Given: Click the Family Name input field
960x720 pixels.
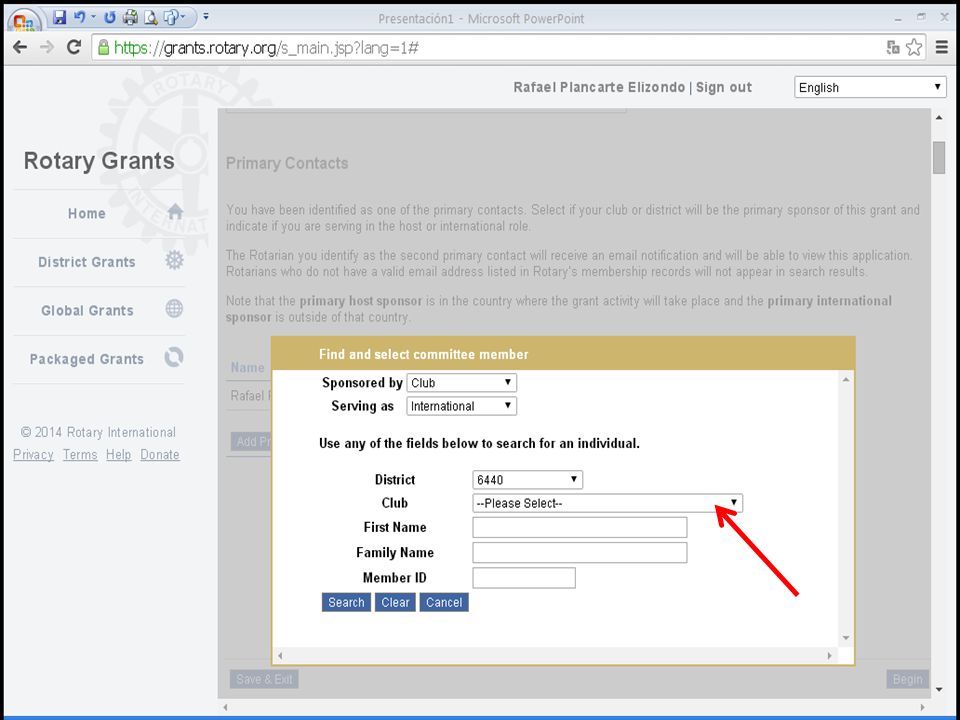Looking at the screenshot, I should (580, 553).
